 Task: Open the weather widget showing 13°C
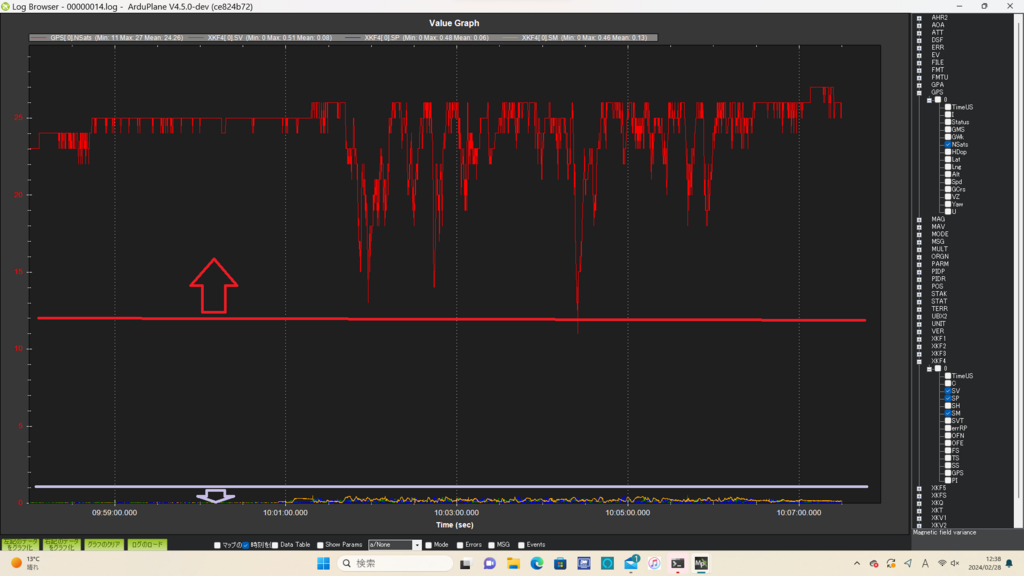[25, 563]
